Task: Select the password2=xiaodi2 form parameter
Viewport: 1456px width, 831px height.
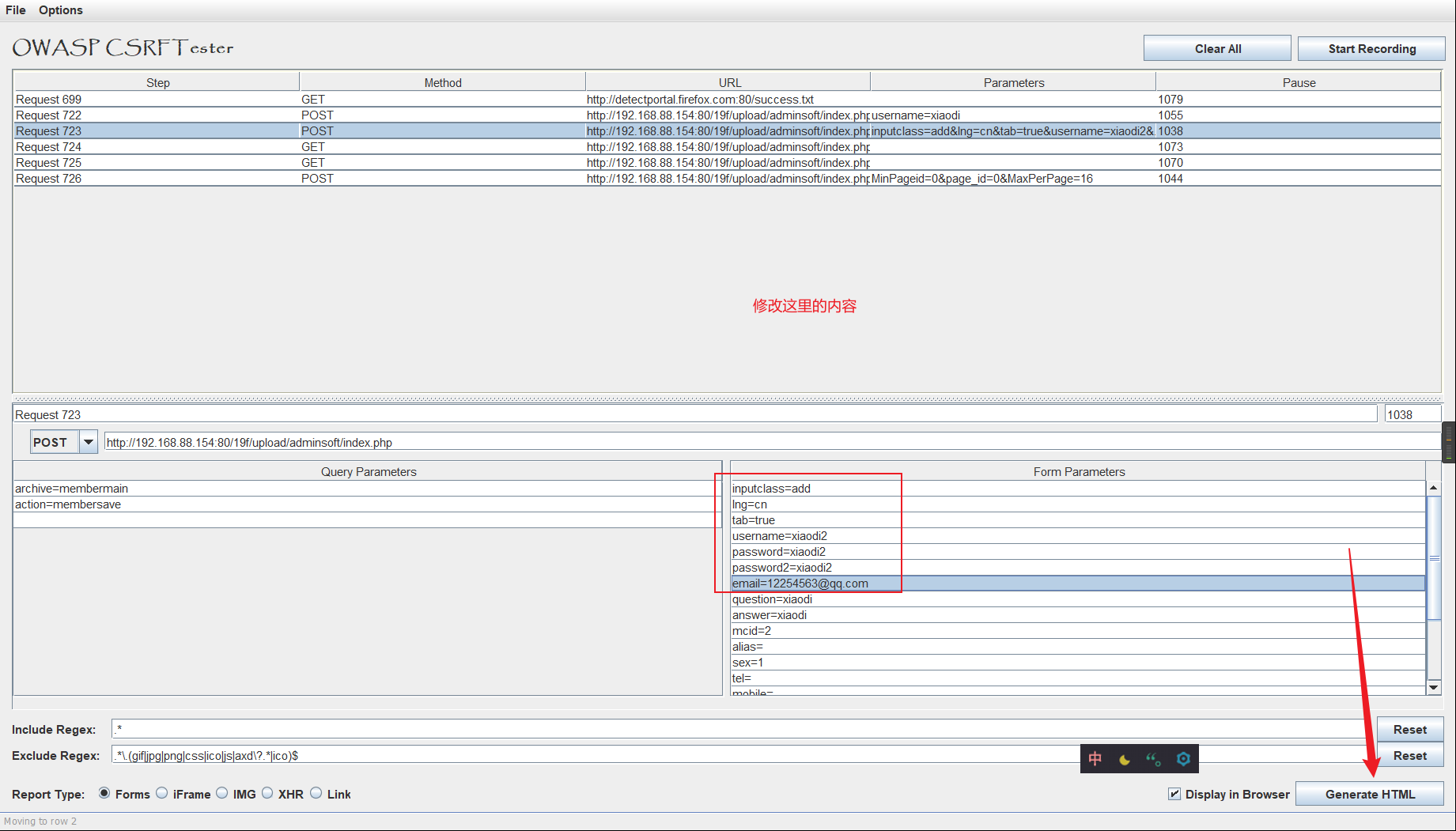Action: [1078, 567]
